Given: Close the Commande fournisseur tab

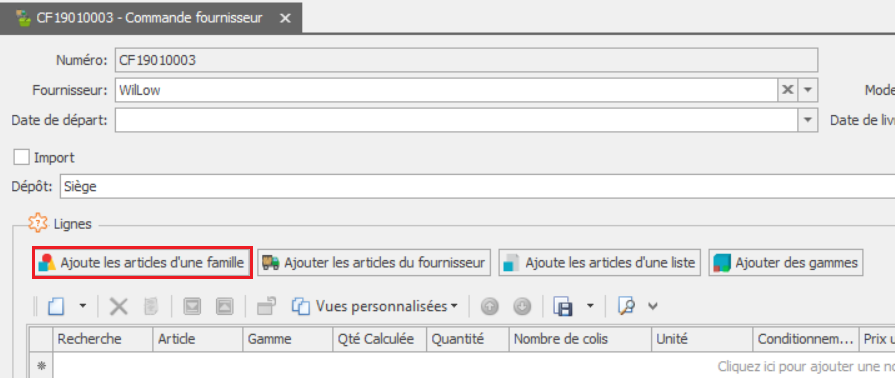Looking at the screenshot, I should click(285, 18).
